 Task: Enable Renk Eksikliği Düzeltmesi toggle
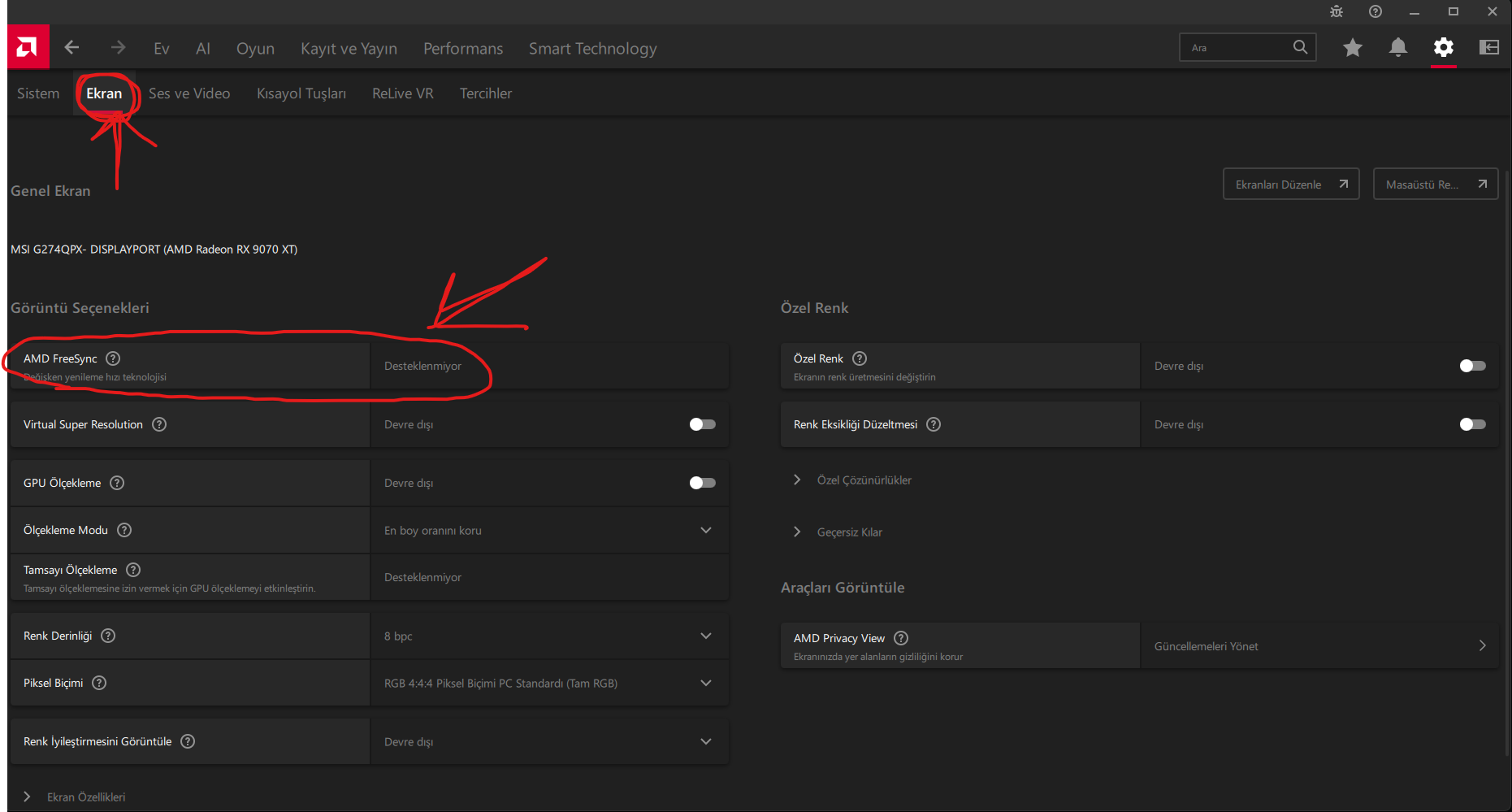pyautogui.click(x=1472, y=424)
